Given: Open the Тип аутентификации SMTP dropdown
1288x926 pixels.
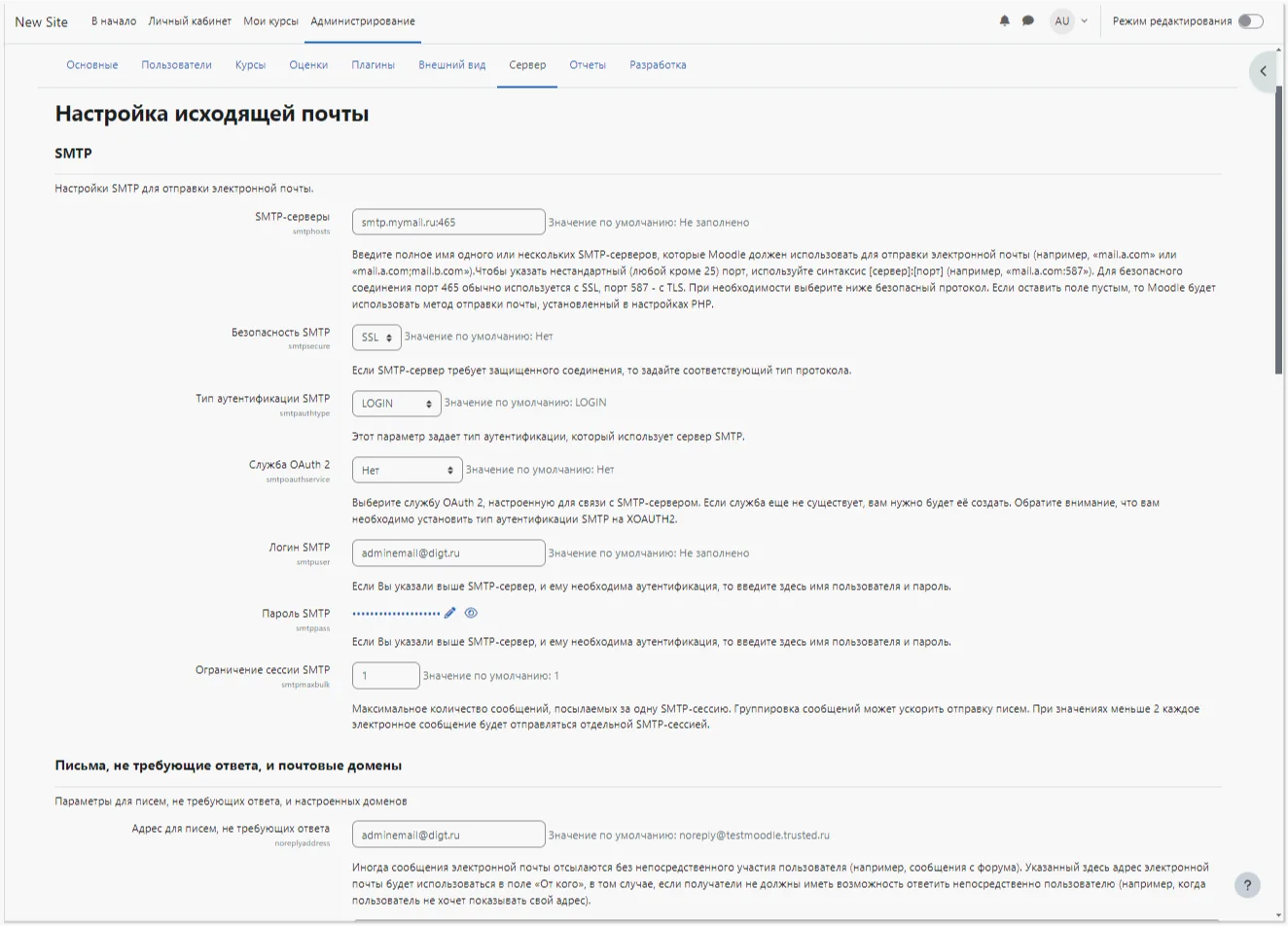Looking at the screenshot, I should [396, 404].
